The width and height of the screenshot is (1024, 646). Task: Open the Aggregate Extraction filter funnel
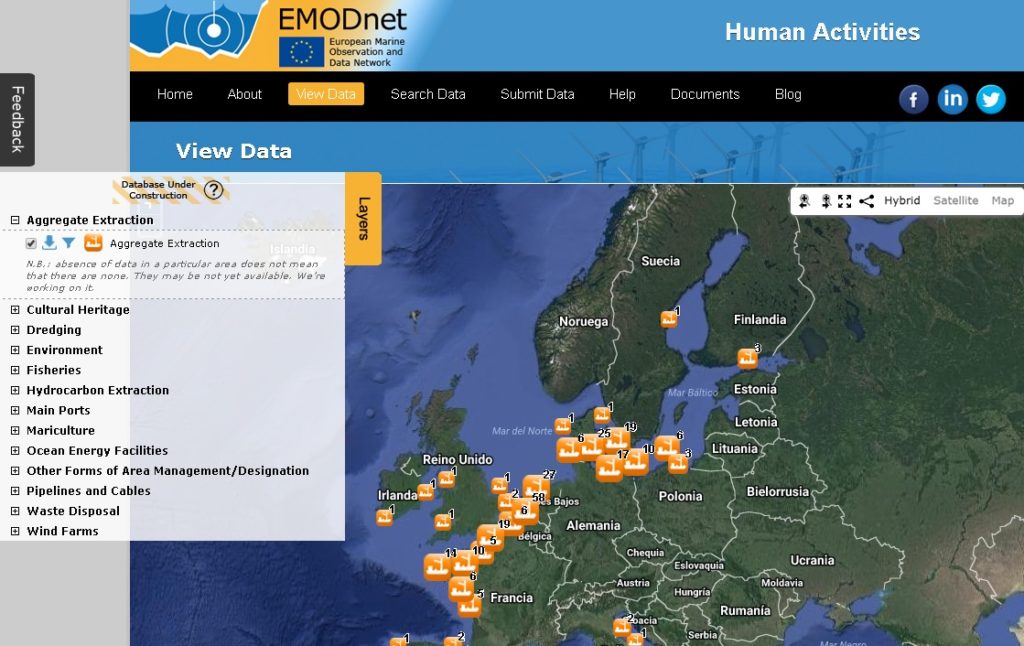tap(67, 244)
